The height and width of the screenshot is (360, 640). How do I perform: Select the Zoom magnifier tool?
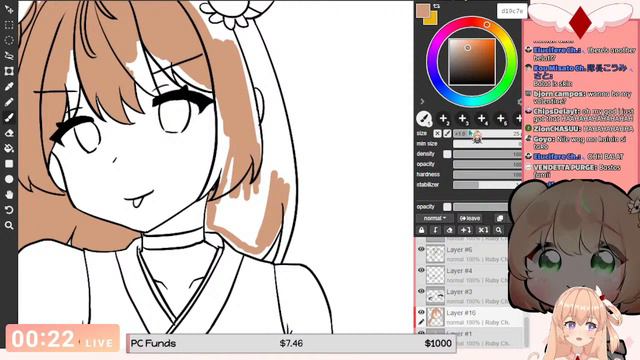9,225
